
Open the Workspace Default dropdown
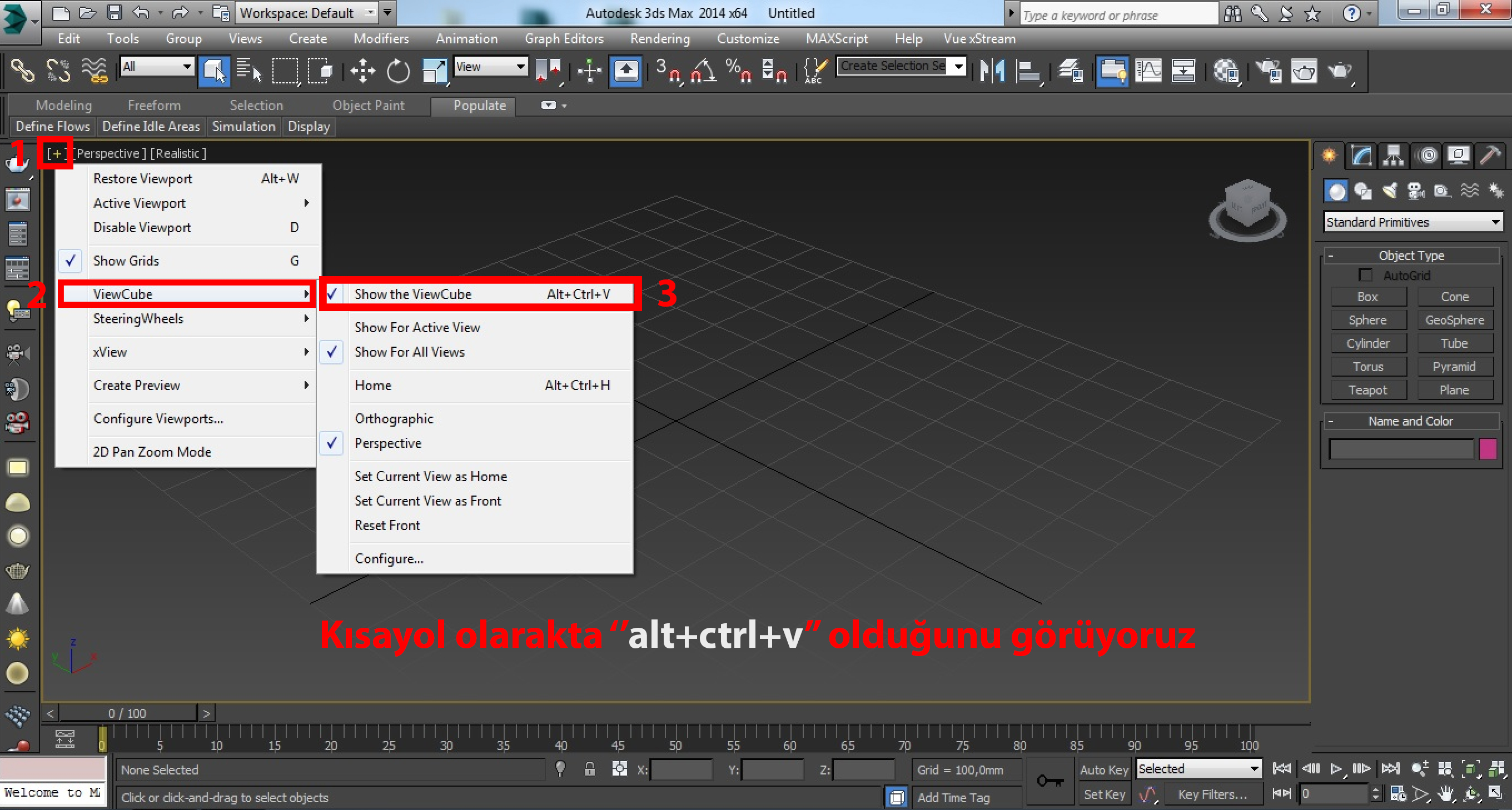click(x=370, y=12)
